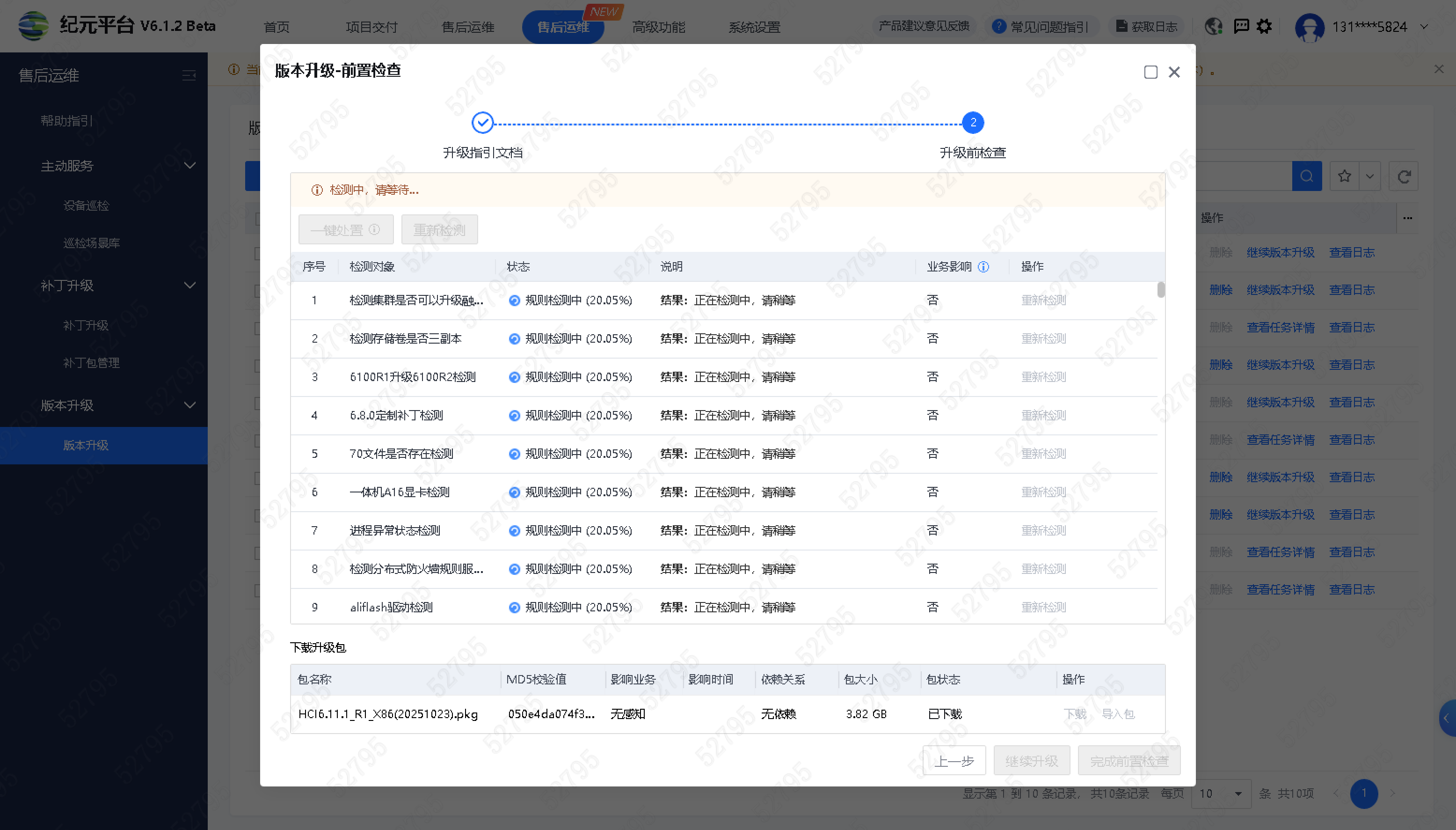Click the info icon next to 业务影响

(x=983, y=267)
